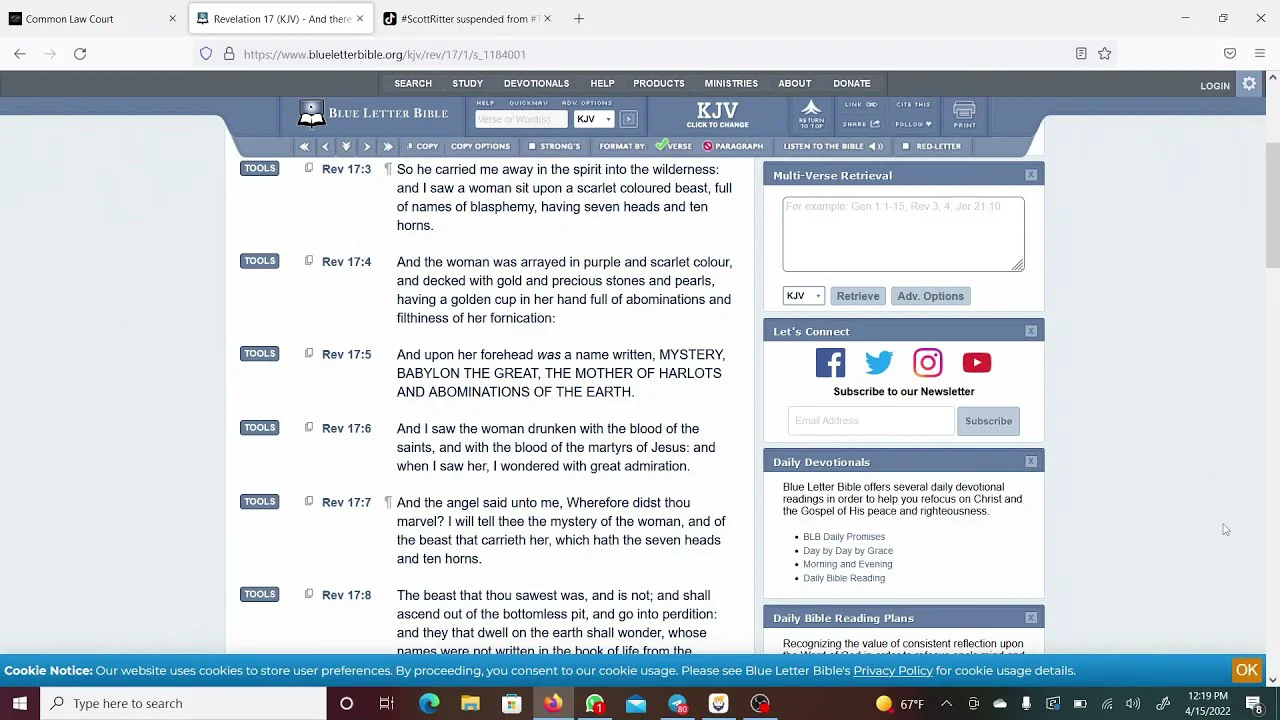Click the Print icon
Viewport: 1280px width, 720px height.
964,114
